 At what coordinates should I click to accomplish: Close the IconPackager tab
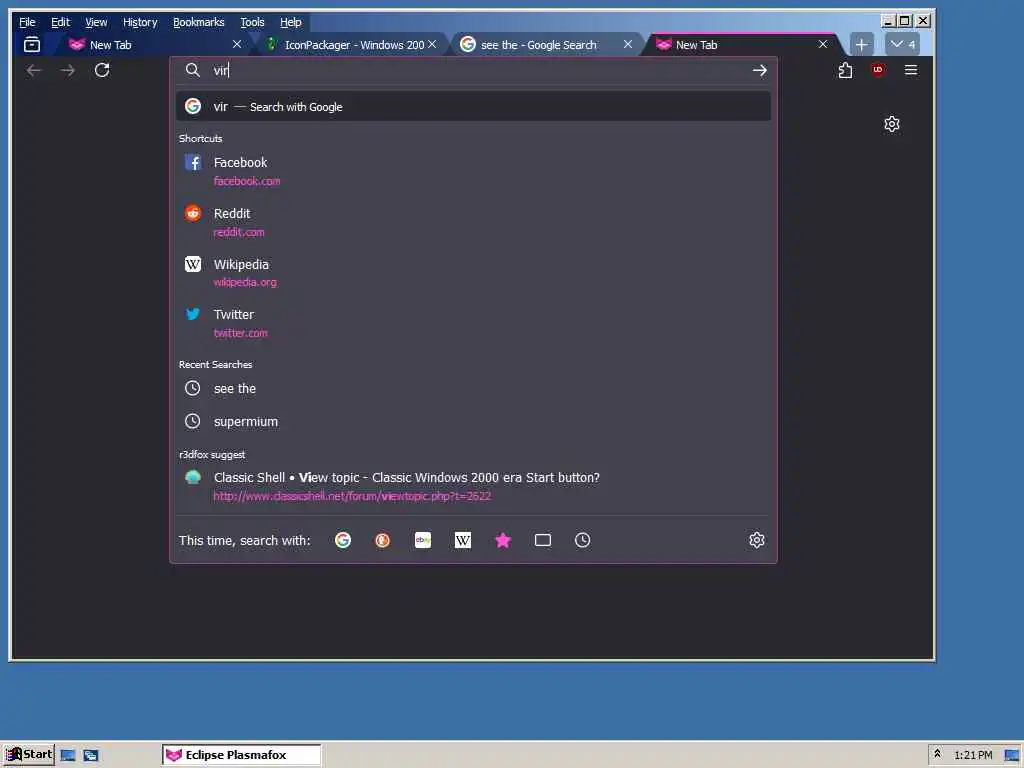(x=432, y=44)
